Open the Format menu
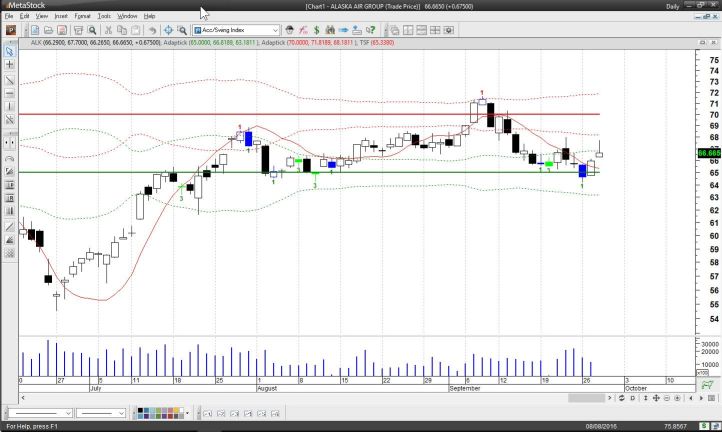Screen dimensions: 722x432 coord(82,16)
